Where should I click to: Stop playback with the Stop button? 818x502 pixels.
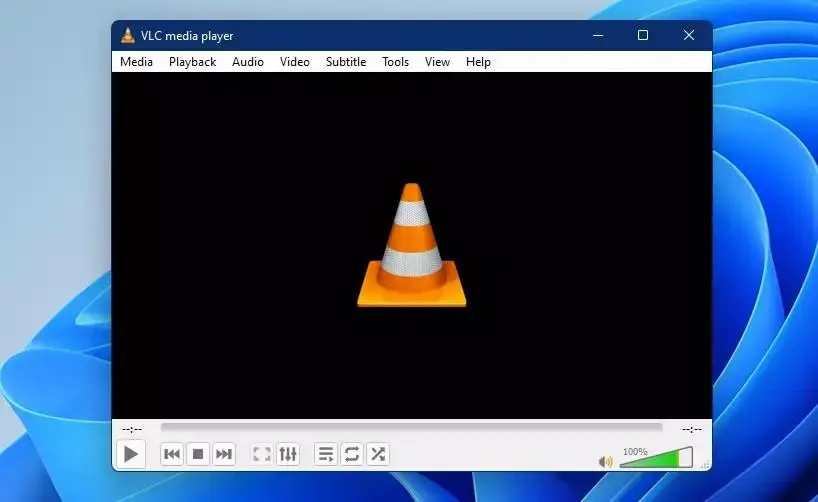point(198,454)
